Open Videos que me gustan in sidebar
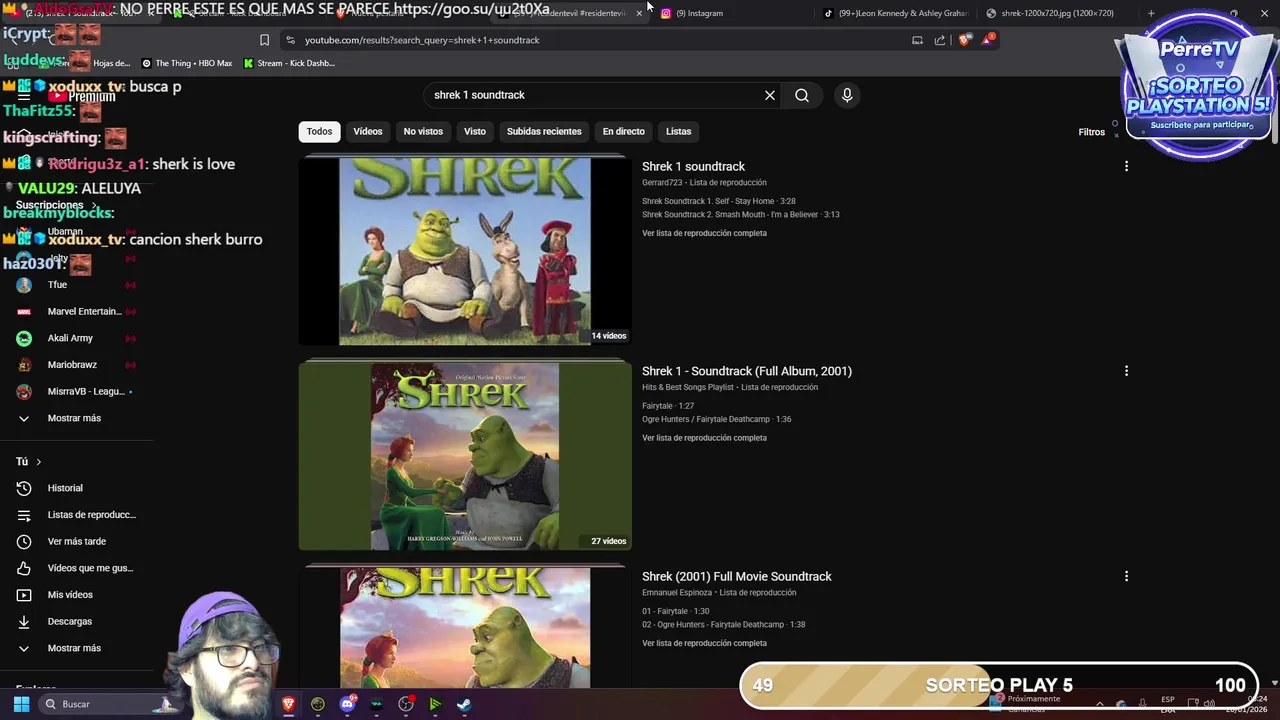Screen dimensions: 1280x720 click(76, 568)
